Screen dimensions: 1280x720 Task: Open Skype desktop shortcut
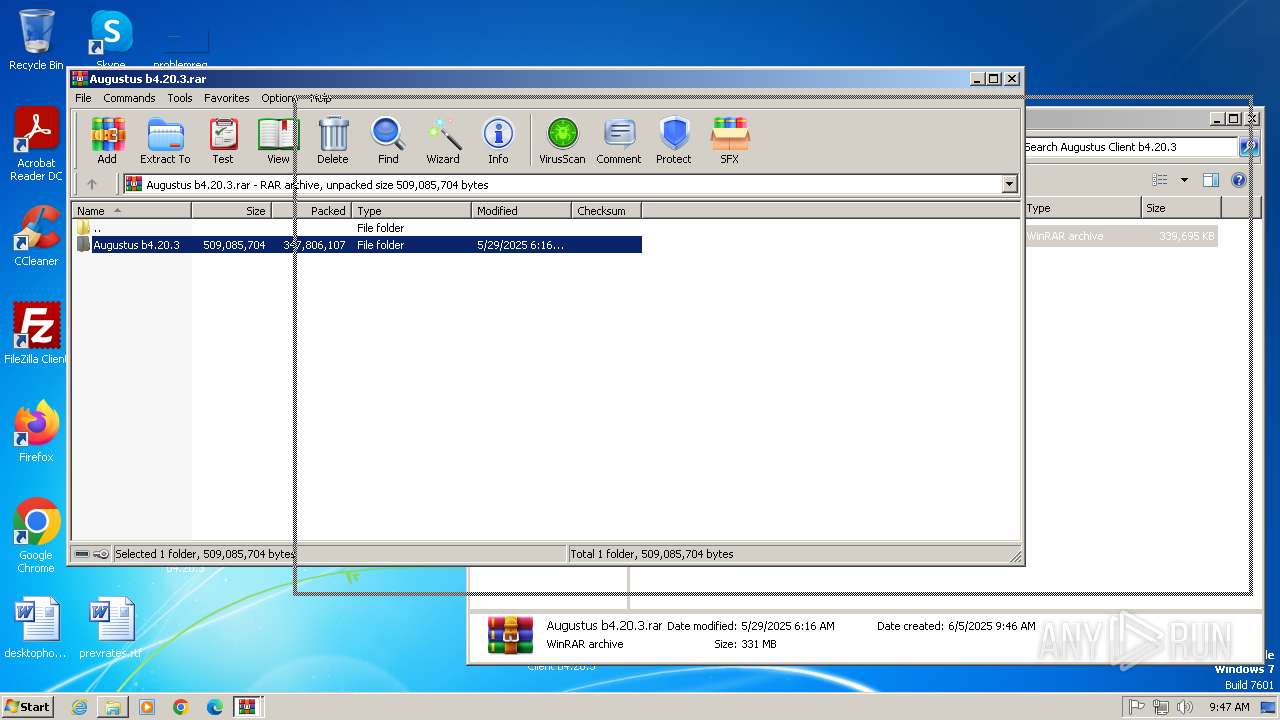click(x=111, y=40)
